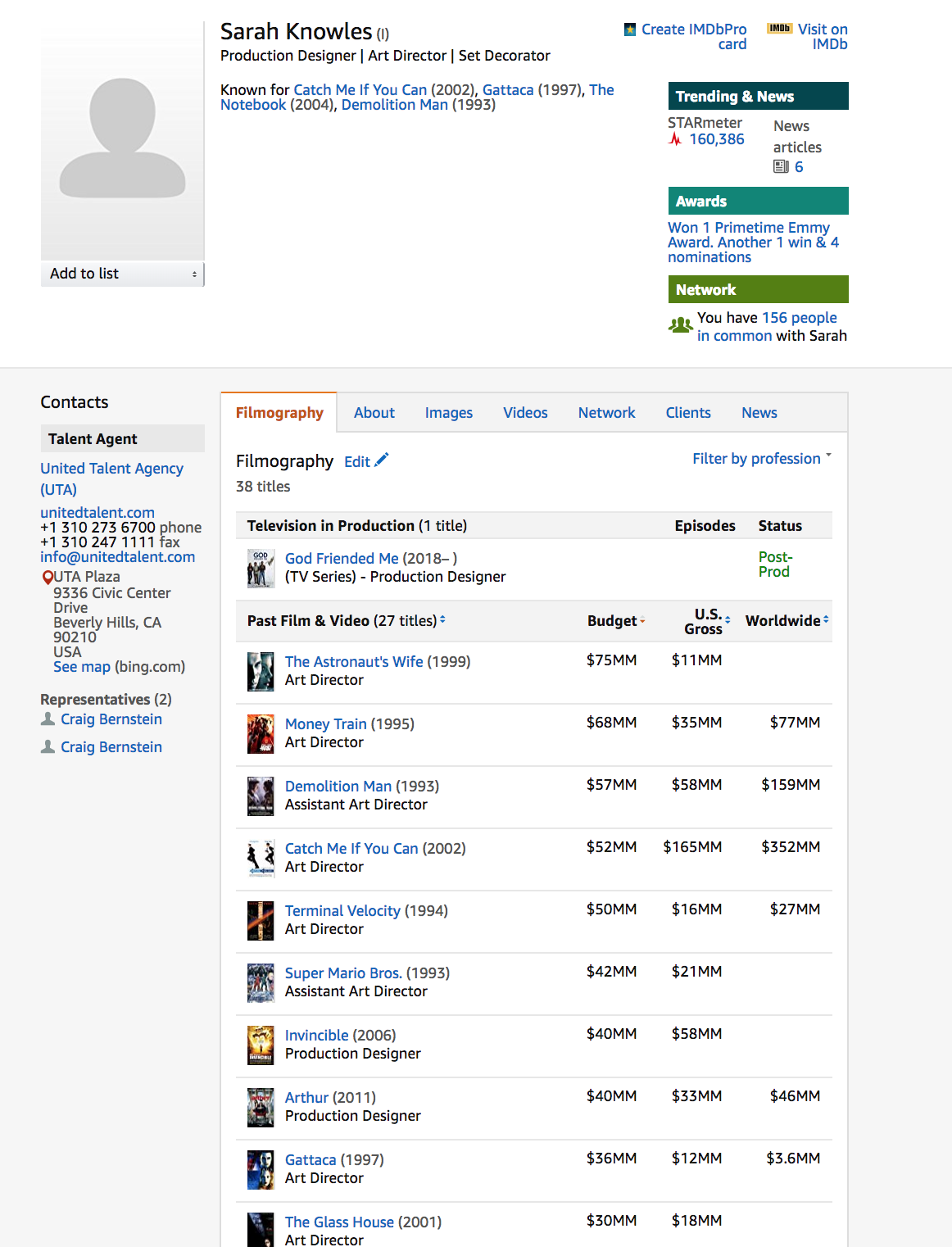Open the STARmeter 160,386 link

[x=717, y=139]
